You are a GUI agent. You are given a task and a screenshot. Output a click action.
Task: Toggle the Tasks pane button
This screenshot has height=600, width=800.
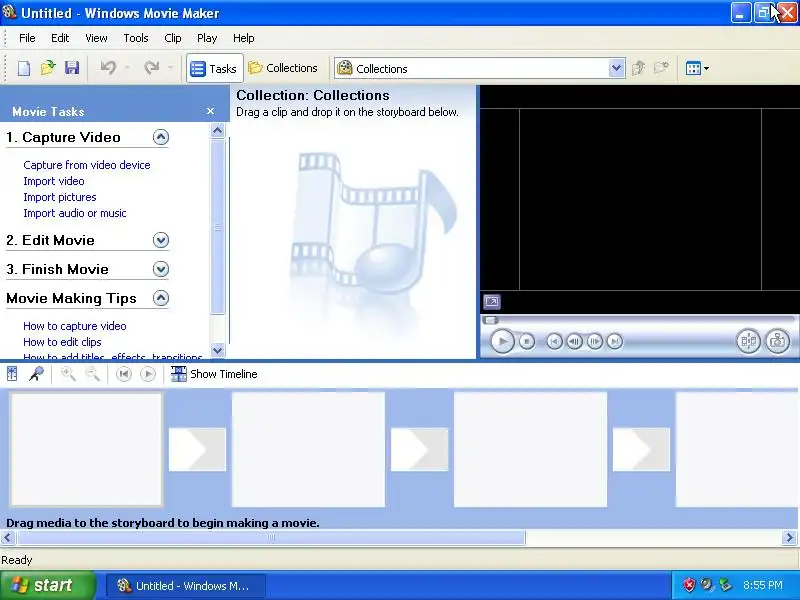pos(214,68)
